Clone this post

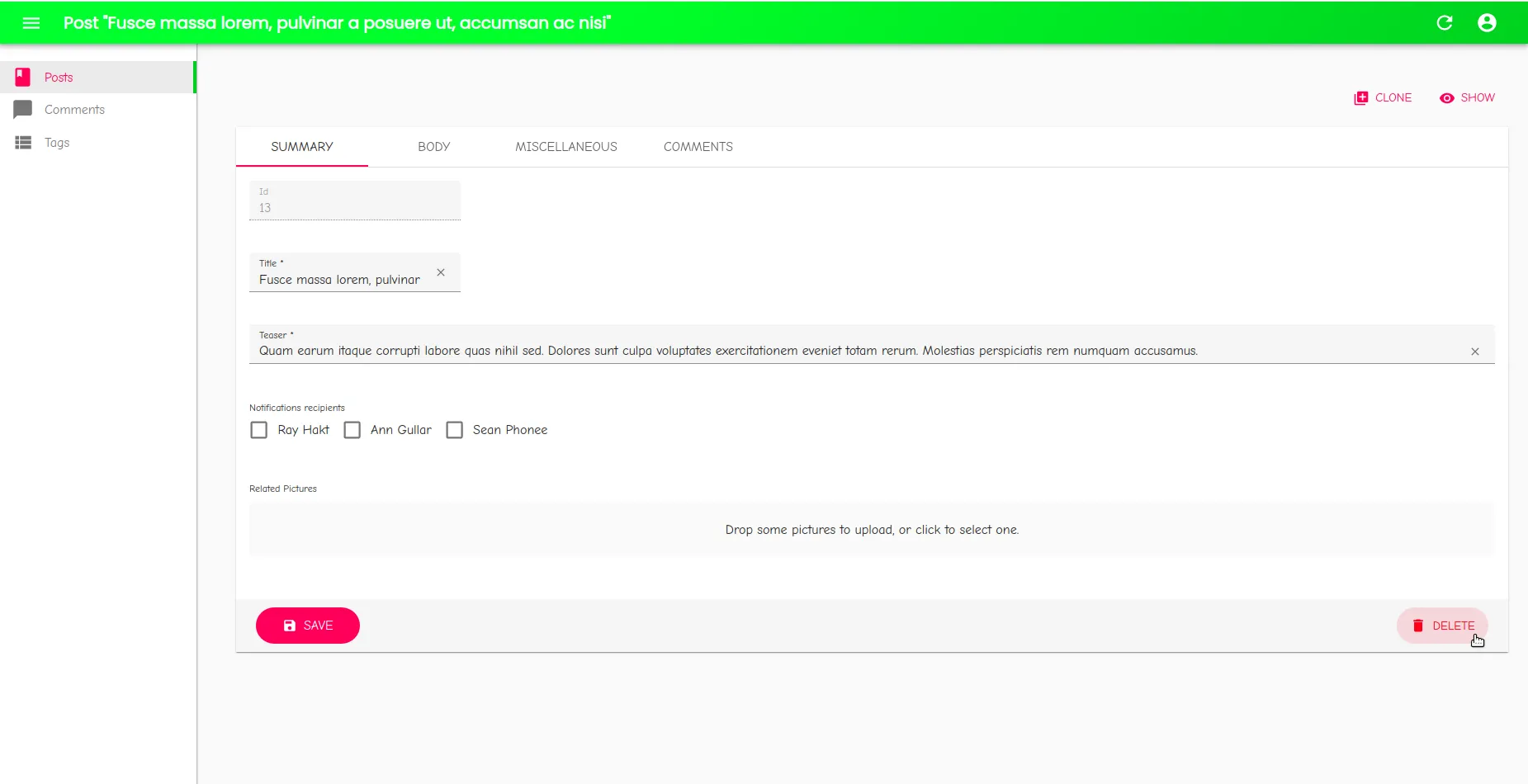[1383, 97]
